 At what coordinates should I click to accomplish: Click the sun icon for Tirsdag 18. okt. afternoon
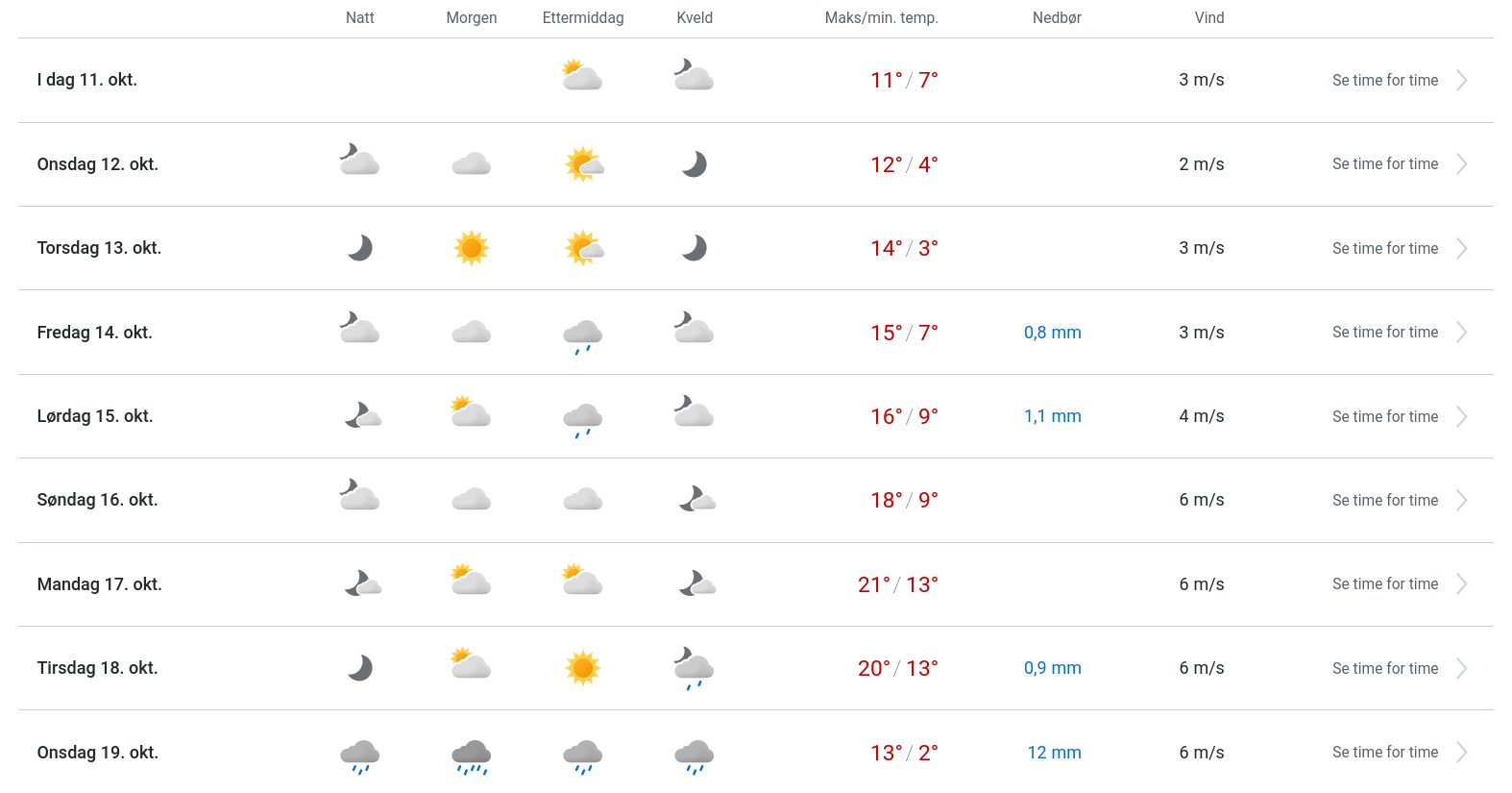(x=582, y=668)
